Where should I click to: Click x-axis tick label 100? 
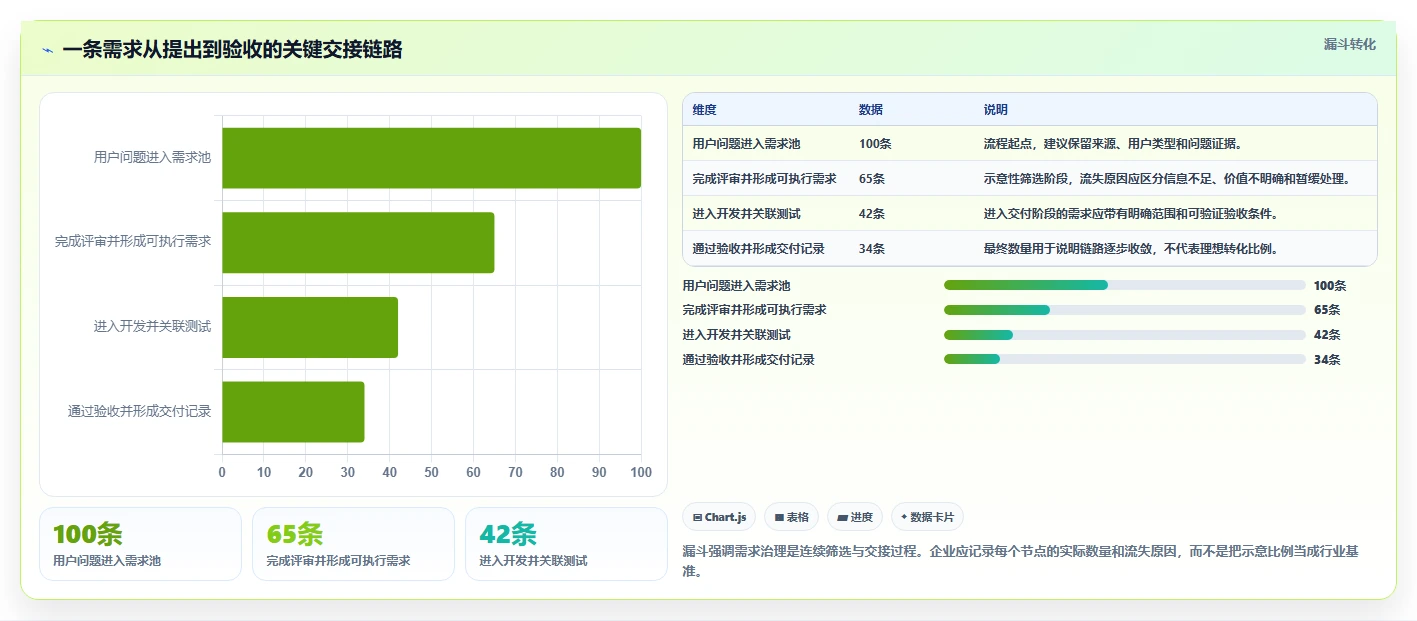click(x=641, y=473)
